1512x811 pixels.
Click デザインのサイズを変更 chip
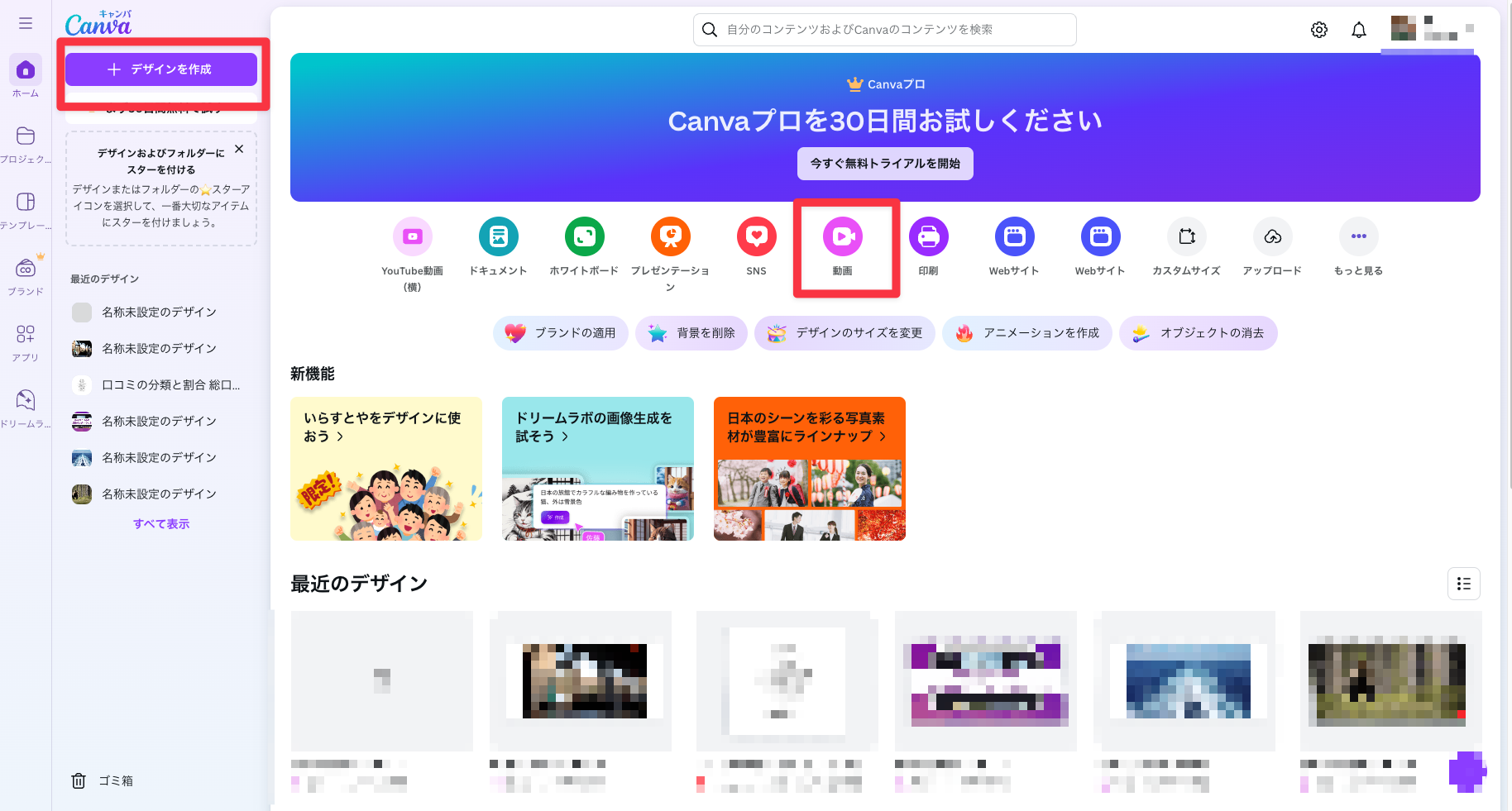(x=845, y=333)
